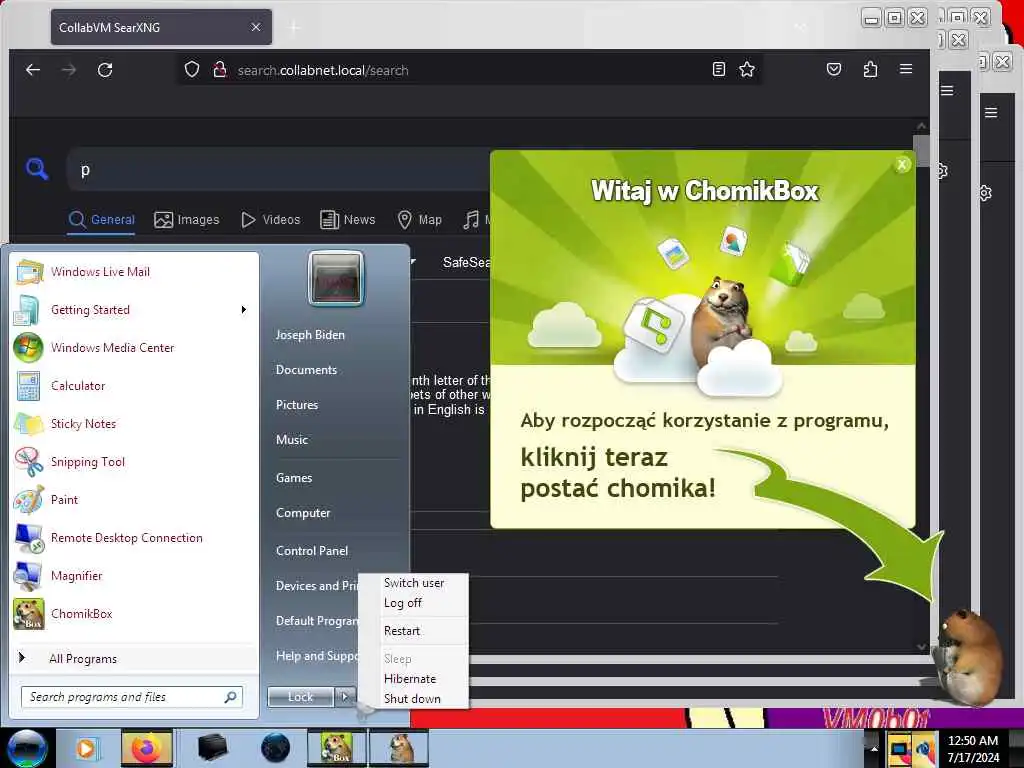The width and height of the screenshot is (1024, 768).
Task: Switch to the Videos search tab
Action: tap(270, 220)
